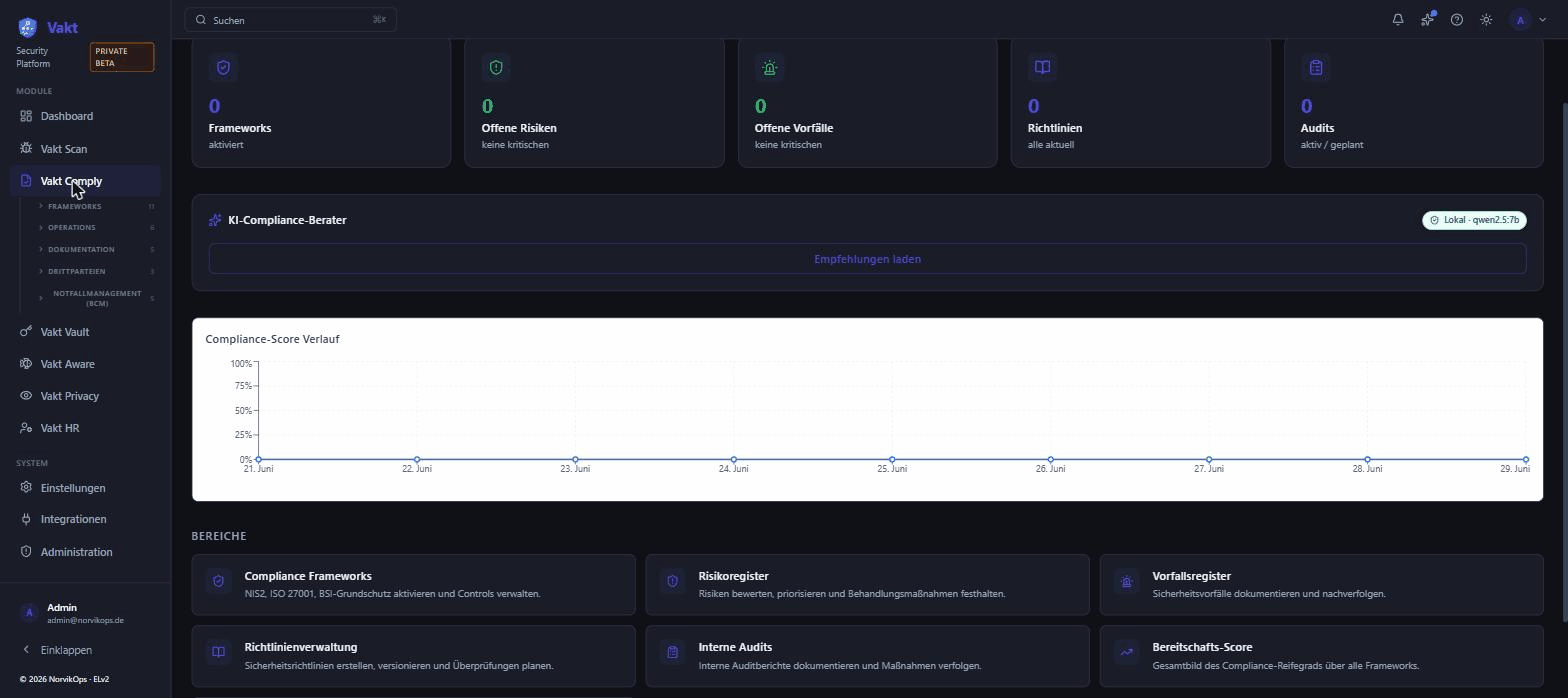Open Administration in the sidebar
1568x698 pixels.
click(x=86, y=552)
